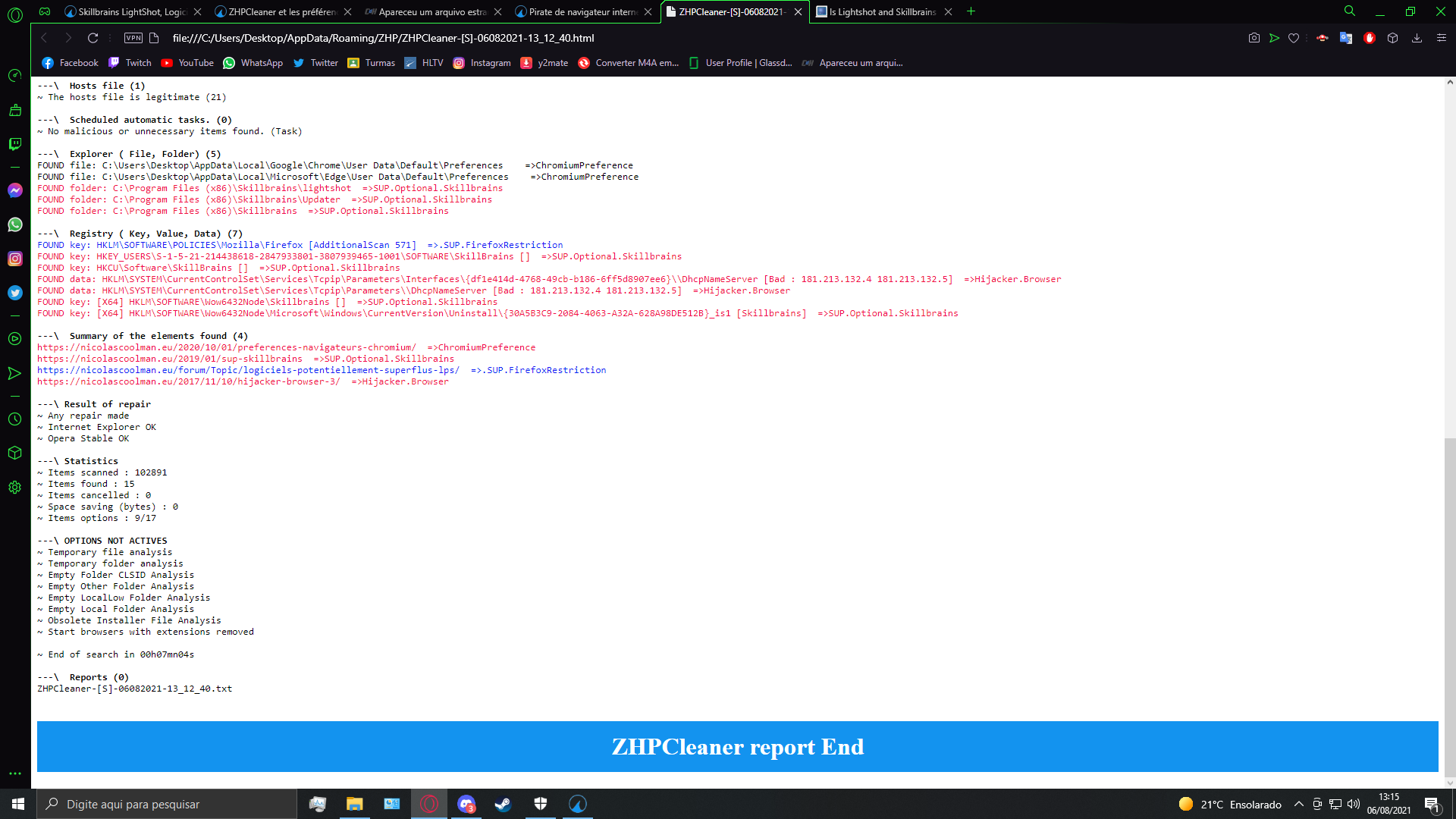The height and width of the screenshot is (819, 1456).
Task: Follow the sup-skillbrains report link
Action: point(170,359)
